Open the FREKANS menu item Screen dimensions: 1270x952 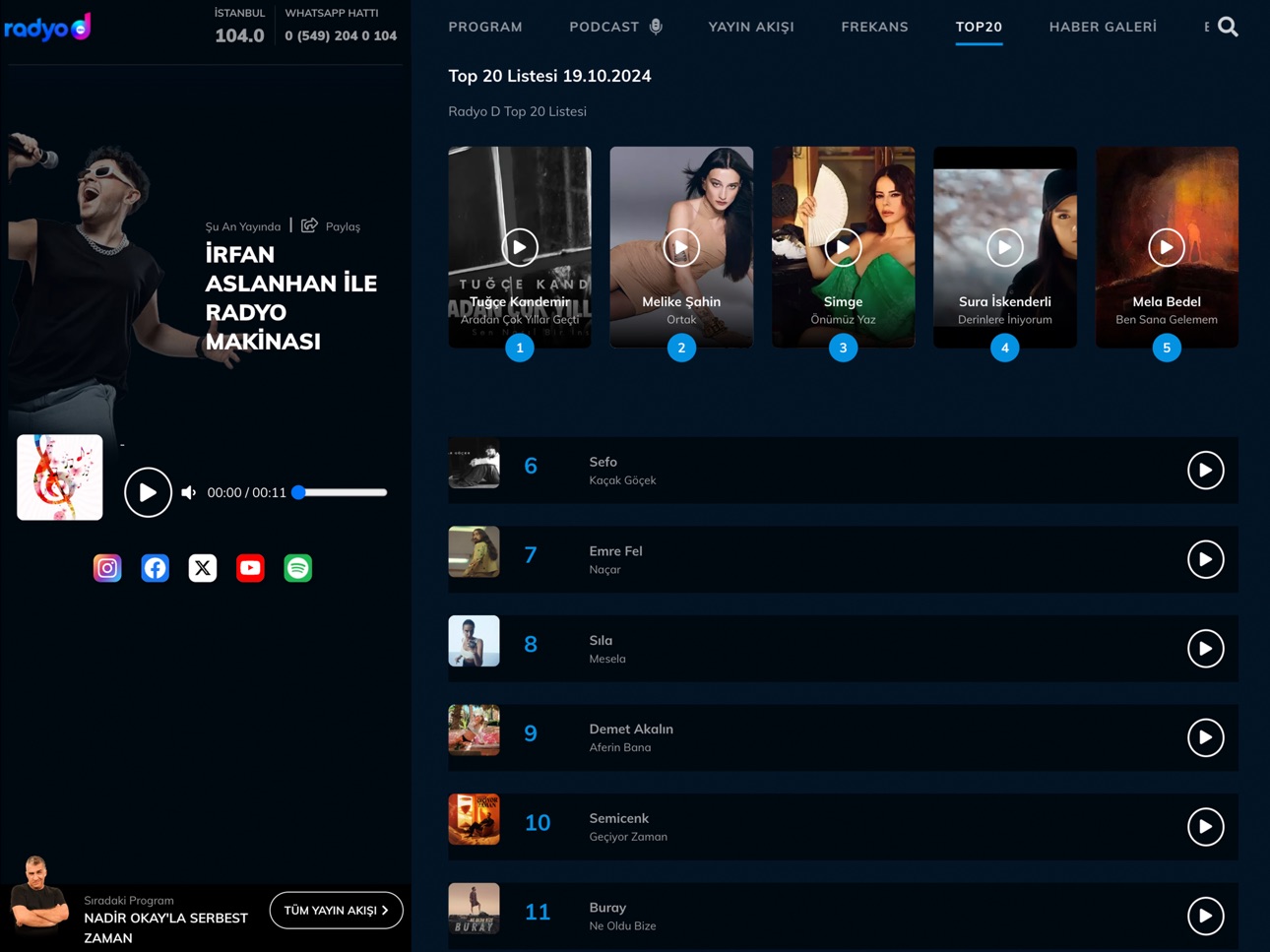point(874,27)
